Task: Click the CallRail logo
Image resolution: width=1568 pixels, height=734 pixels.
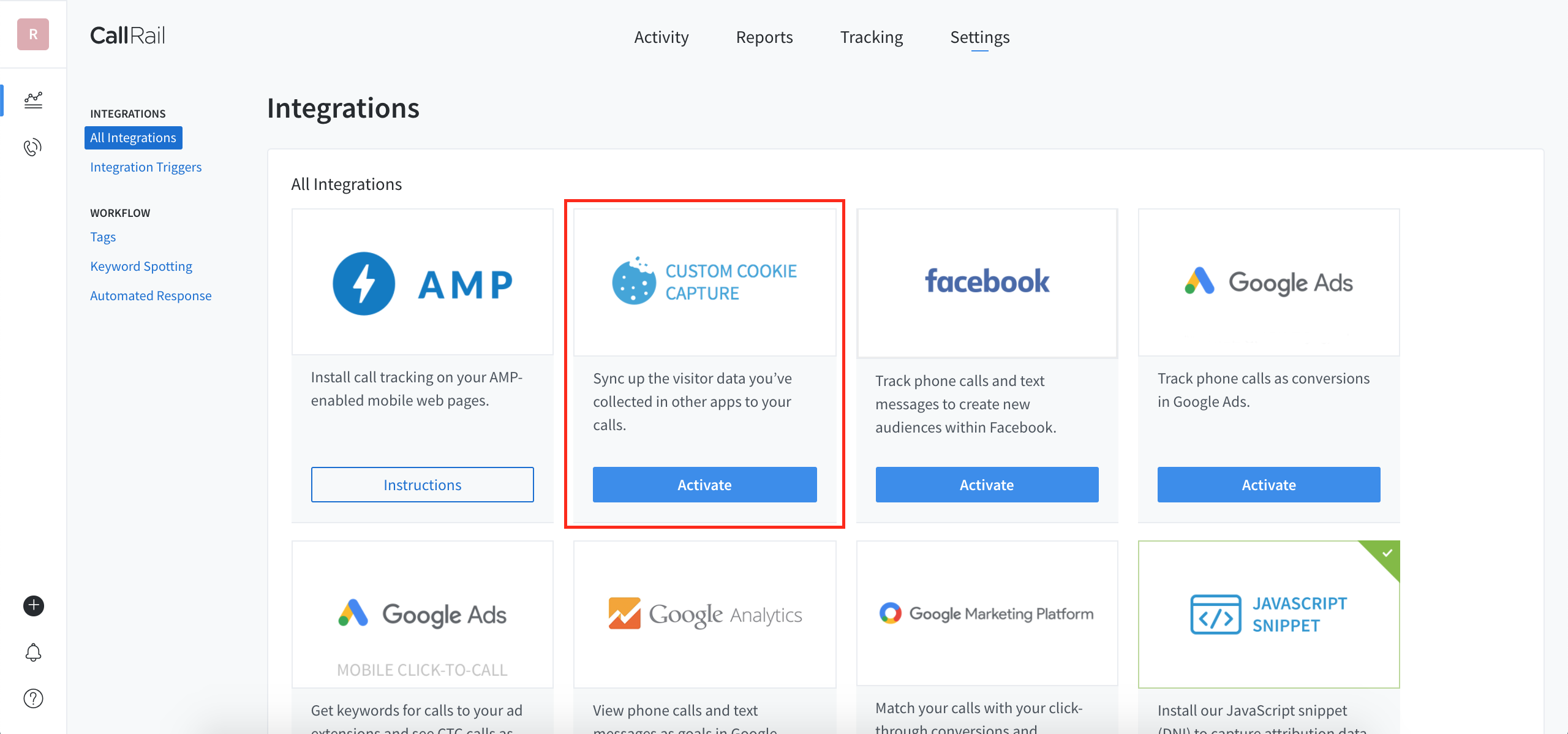Action: pyautogui.click(x=128, y=36)
